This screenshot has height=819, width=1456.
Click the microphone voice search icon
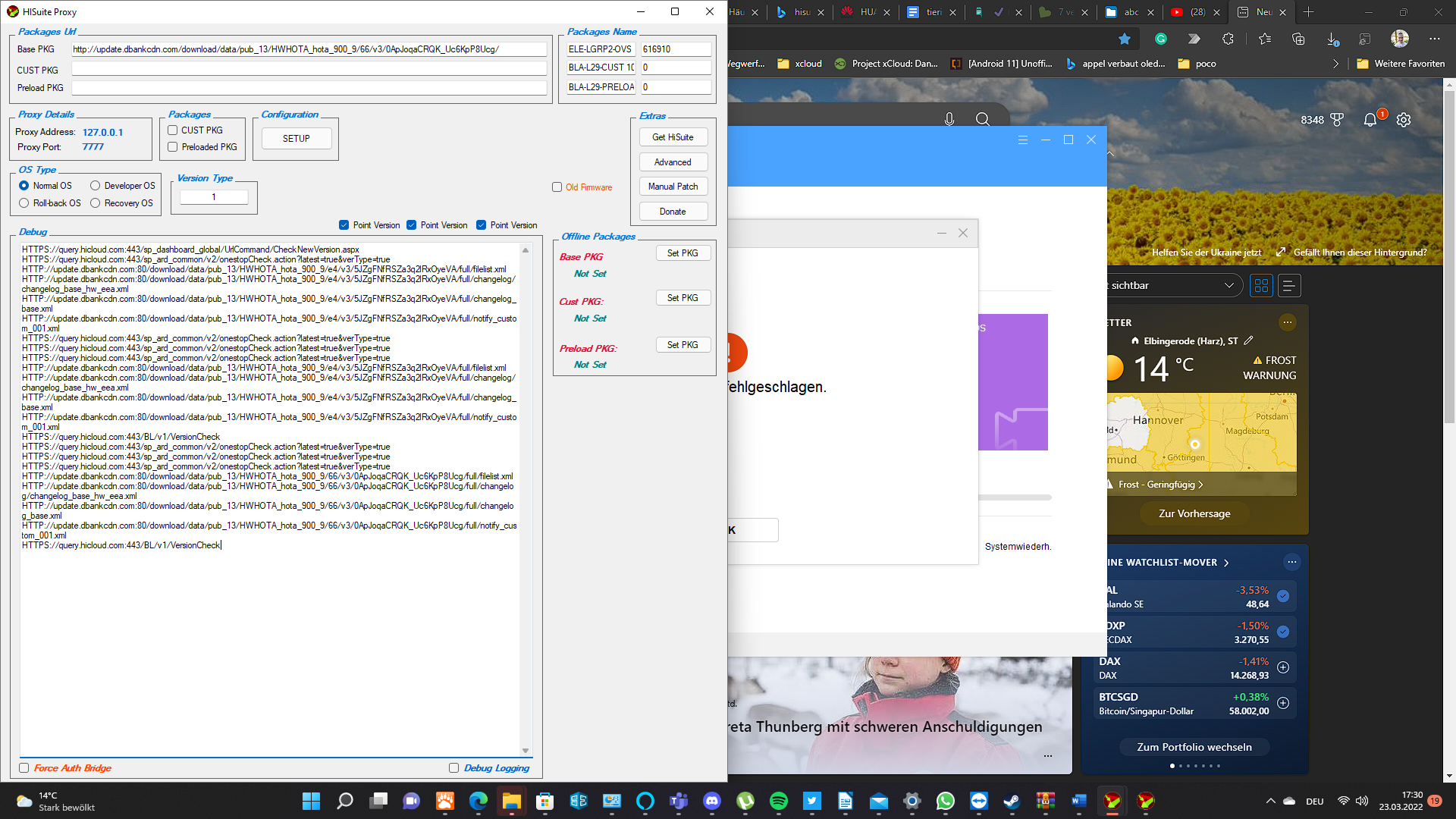pyautogui.click(x=949, y=119)
